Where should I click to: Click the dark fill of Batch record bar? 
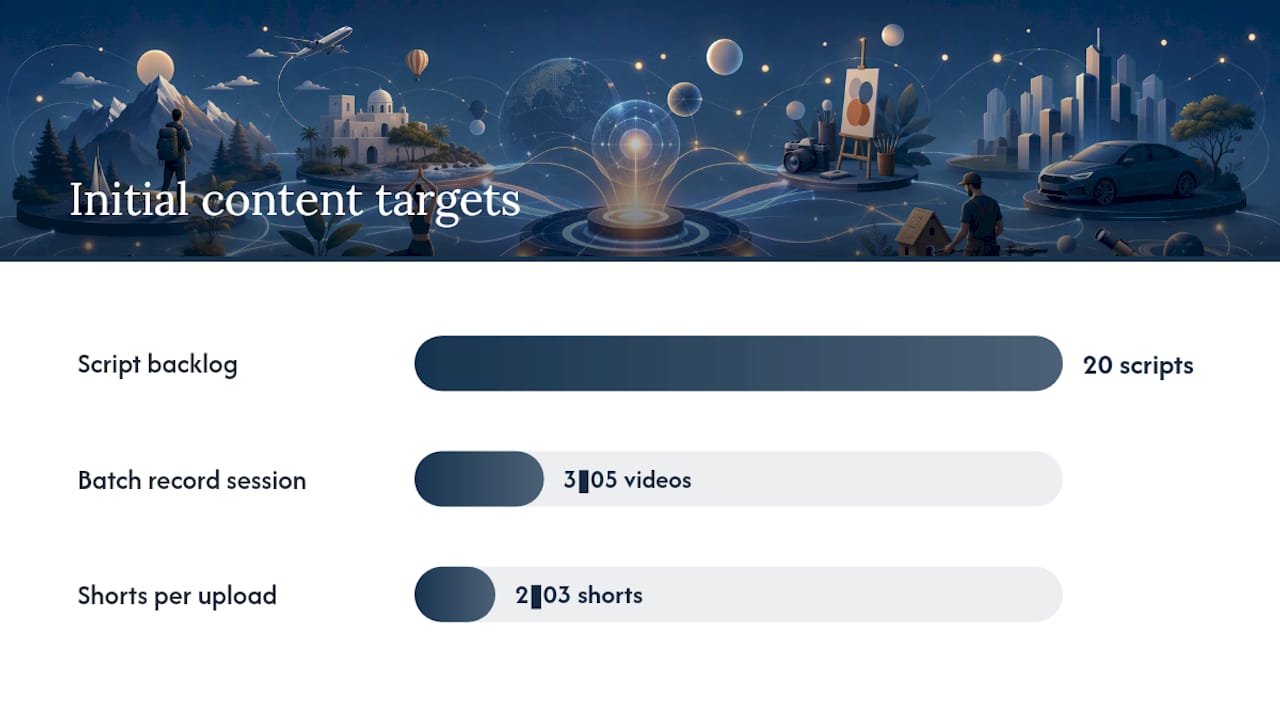click(479, 479)
